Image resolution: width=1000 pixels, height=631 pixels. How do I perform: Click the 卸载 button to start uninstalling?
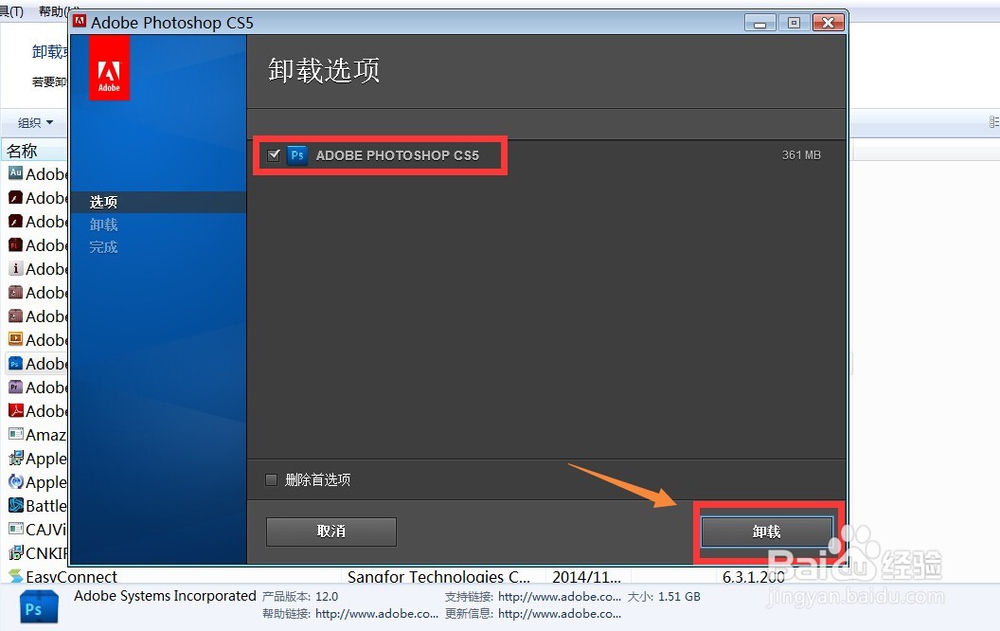point(766,531)
